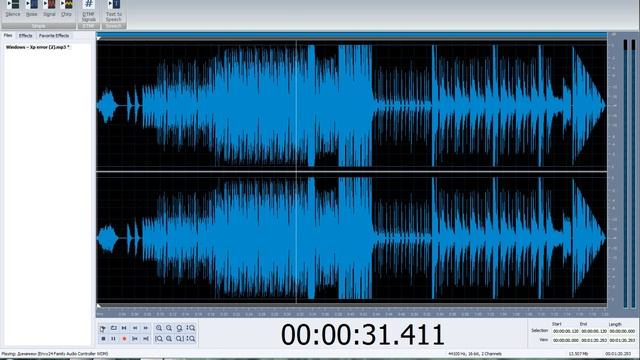Click the top-left selection marker triangle

(99, 39)
